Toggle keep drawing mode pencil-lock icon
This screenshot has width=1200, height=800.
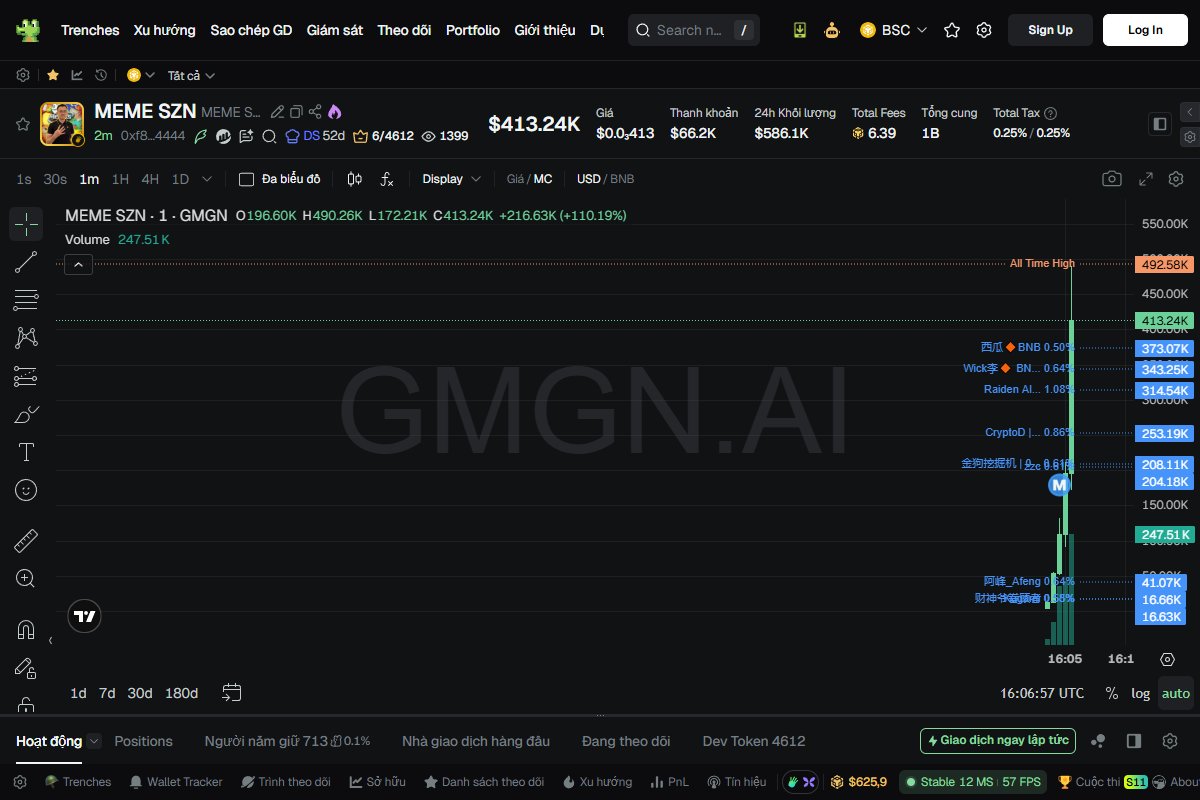[26, 668]
